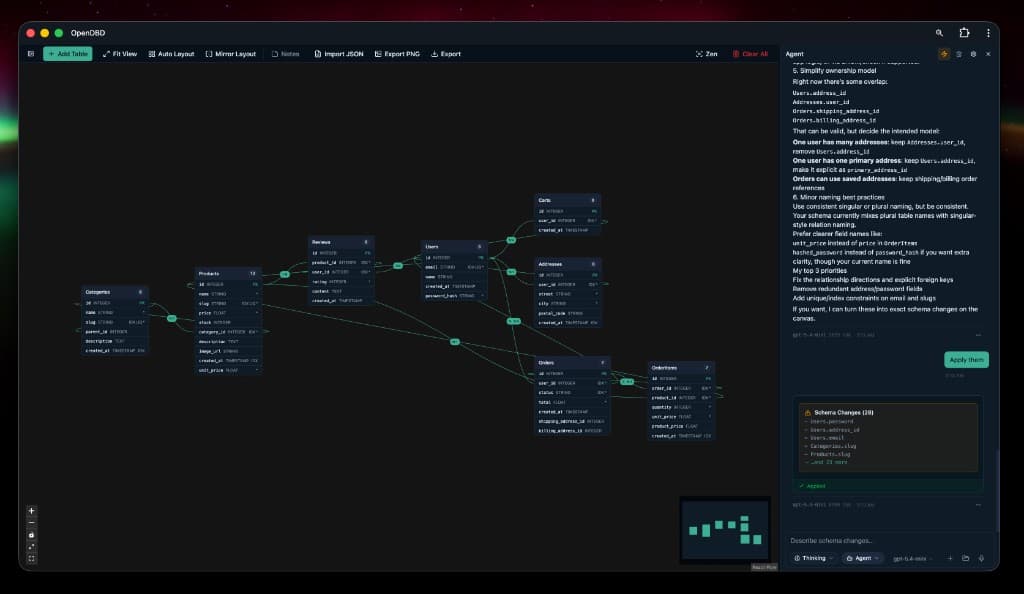Open the three-dot menu in title bar

point(988,33)
